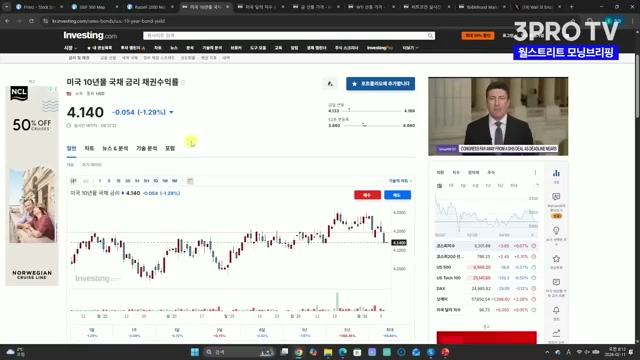Open the tab search chevron in Chrome
This screenshot has width=640, height=360.
point(7,7)
